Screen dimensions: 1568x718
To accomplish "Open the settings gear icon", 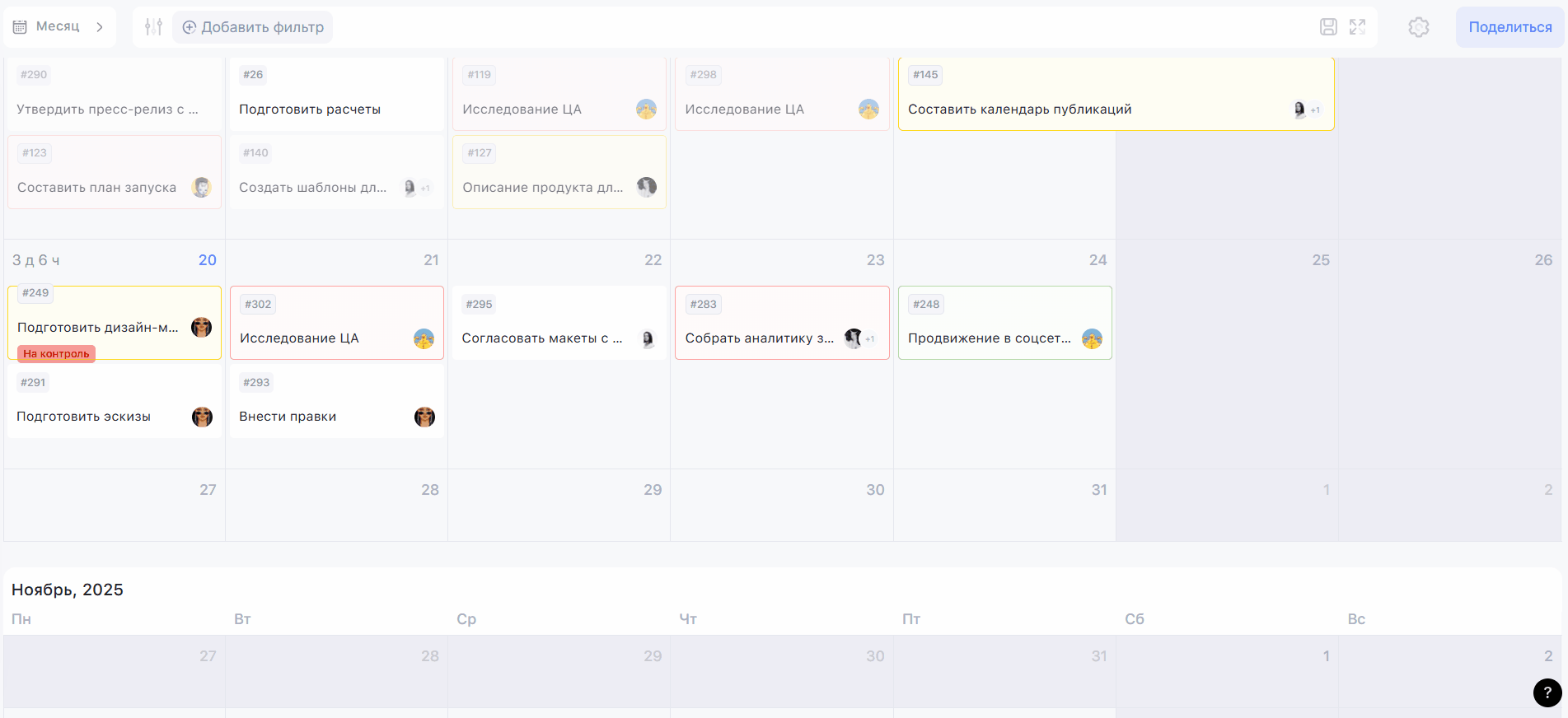I will 1418,27.
